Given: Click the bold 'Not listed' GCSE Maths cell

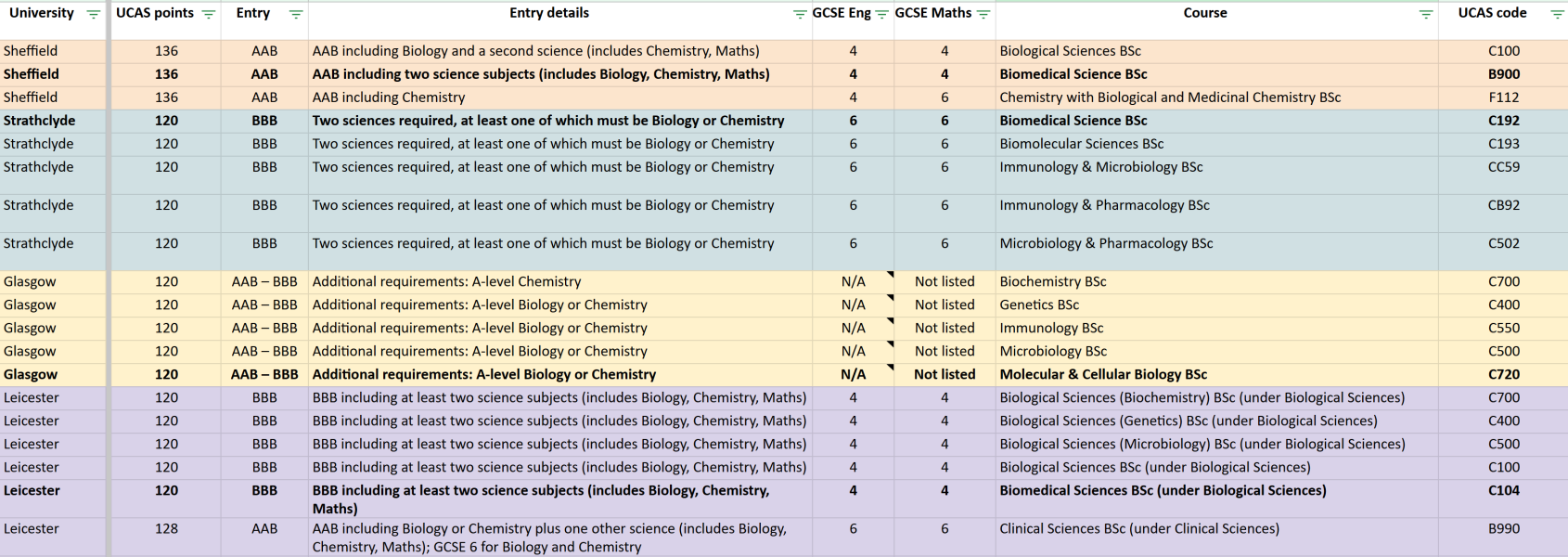Looking at the screenshot, I should (945, 374).
